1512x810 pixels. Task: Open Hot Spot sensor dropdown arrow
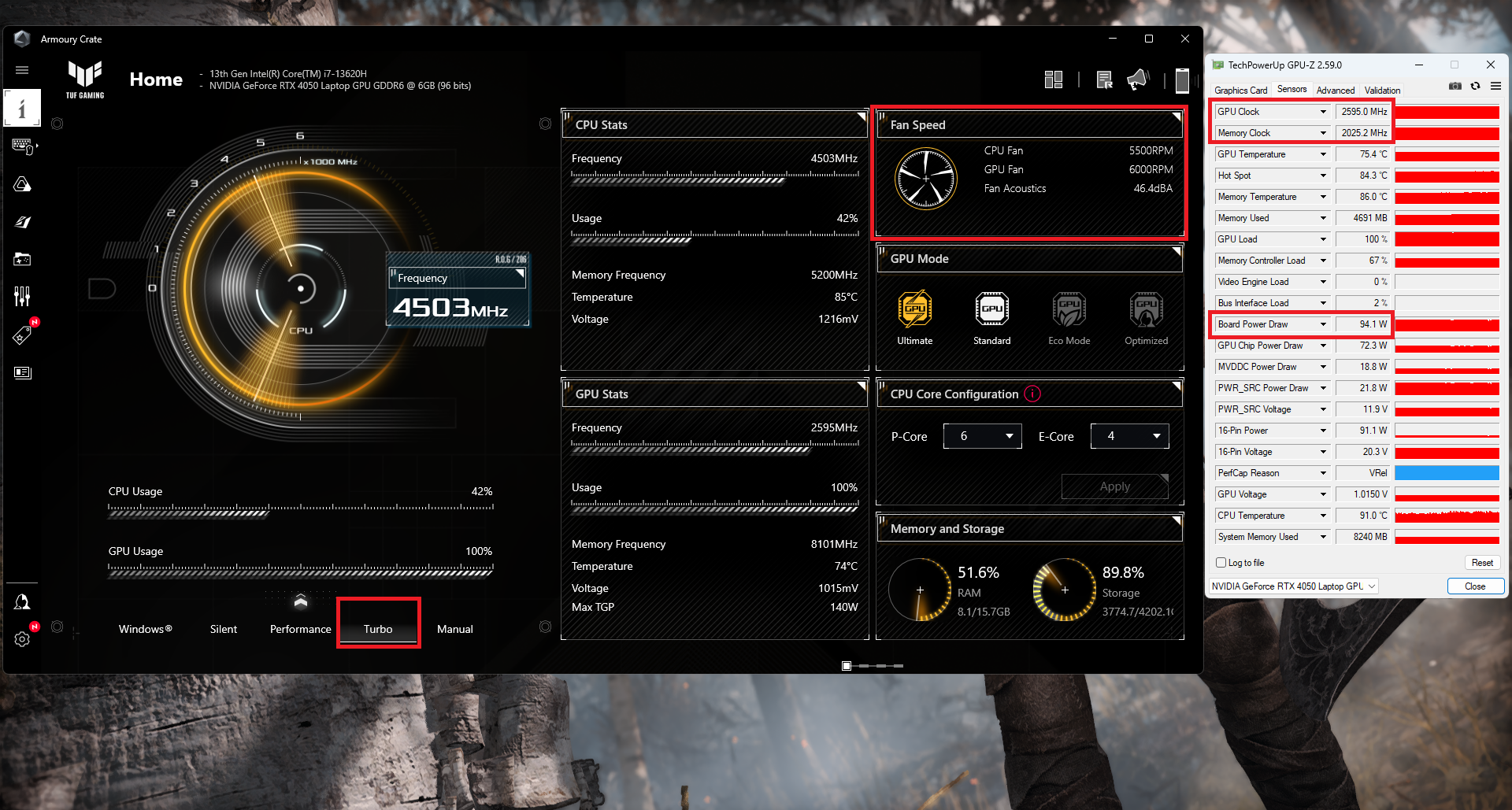pos(1323,176)
